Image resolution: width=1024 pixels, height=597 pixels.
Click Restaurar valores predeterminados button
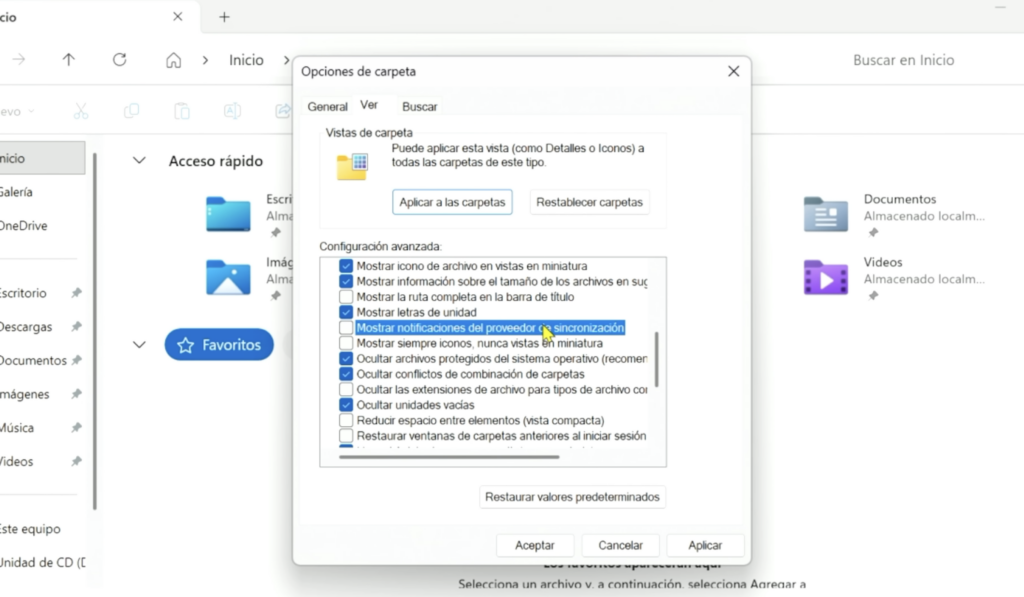click(x=572, y=497)
